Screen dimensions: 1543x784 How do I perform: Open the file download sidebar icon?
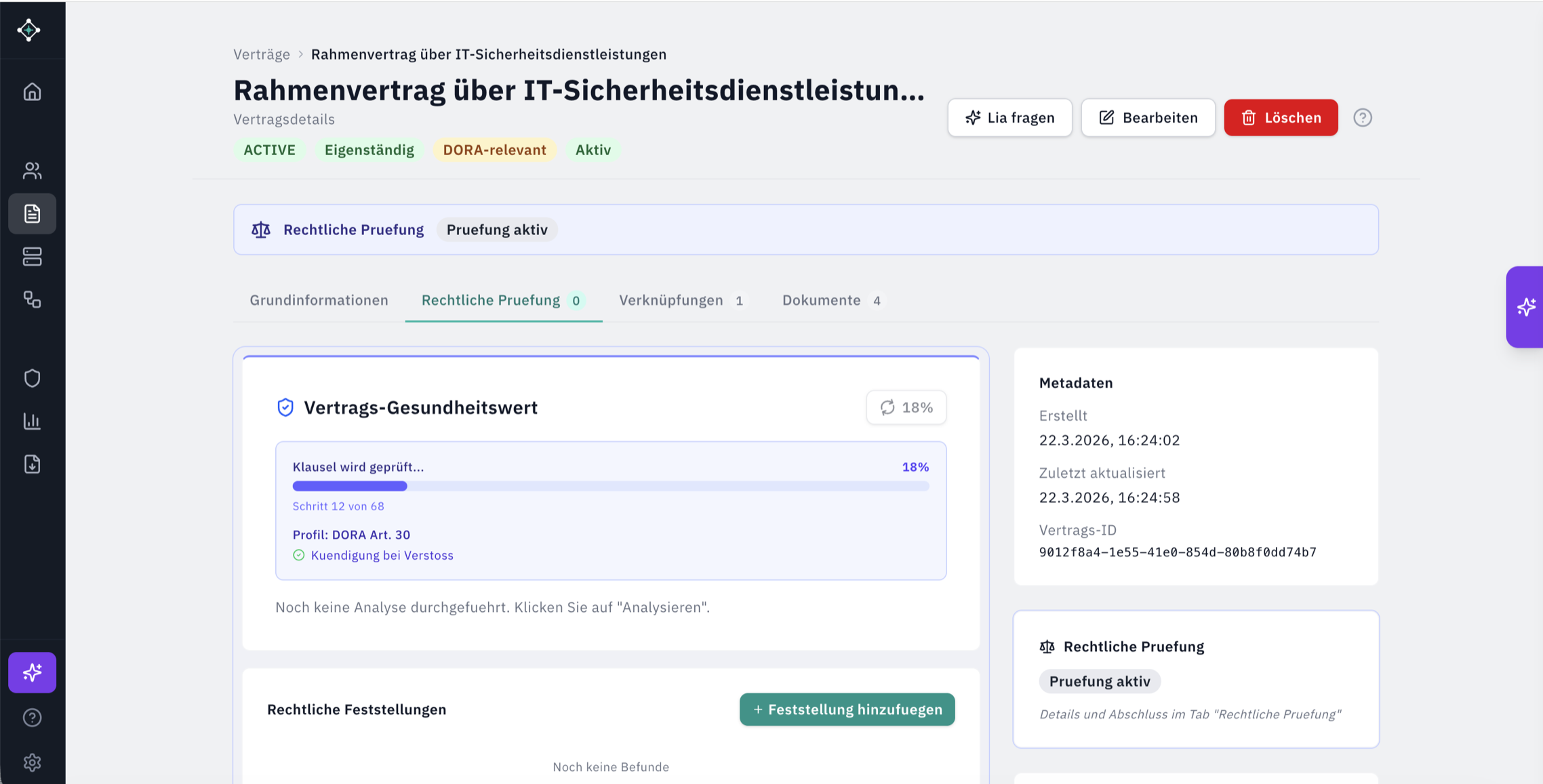pyautogui.click(x=32, y=464)
